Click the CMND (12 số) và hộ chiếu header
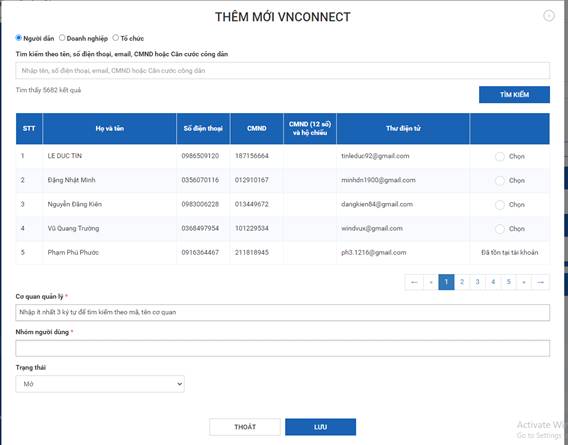568x445 pixels. click(310, 128)
